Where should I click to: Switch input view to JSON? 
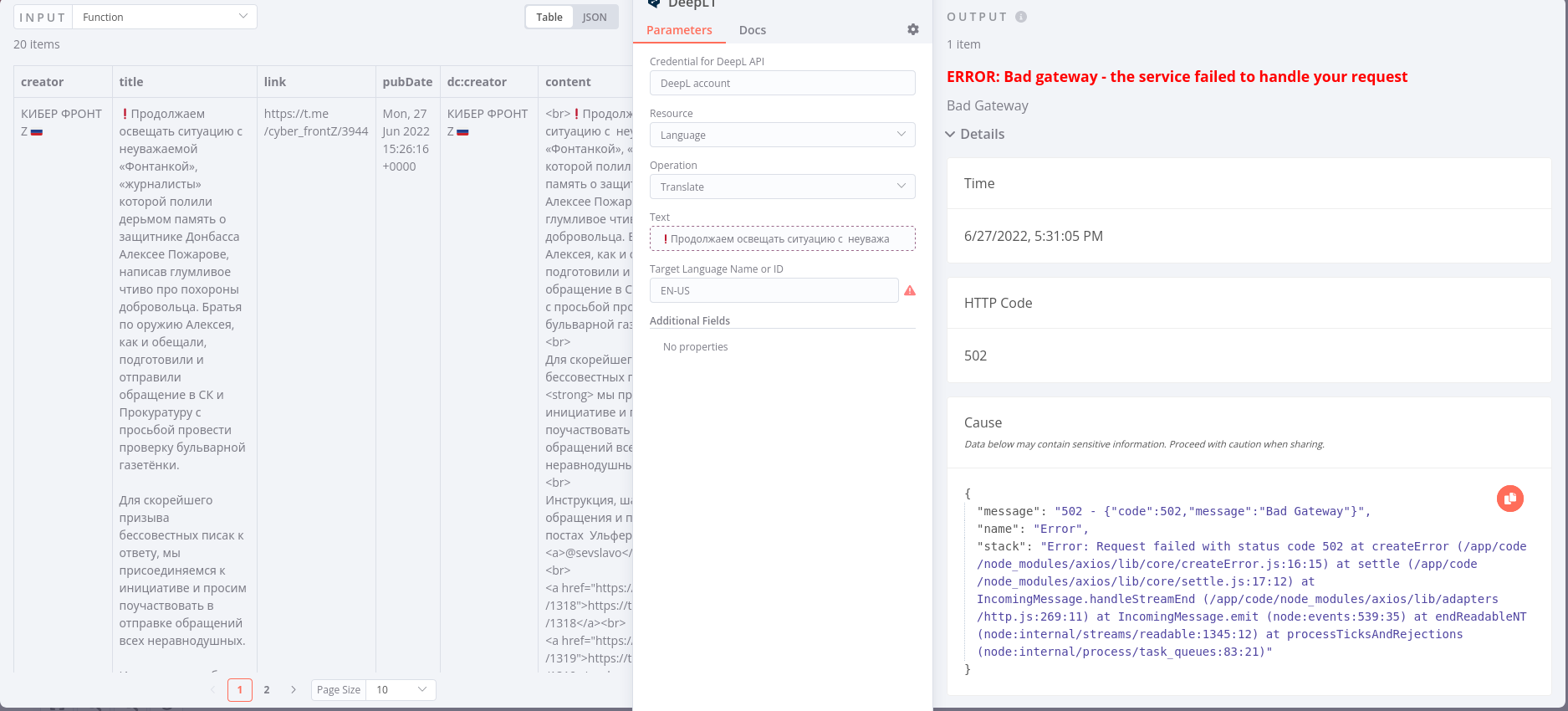pyautogui.click(x=595, y=17)
